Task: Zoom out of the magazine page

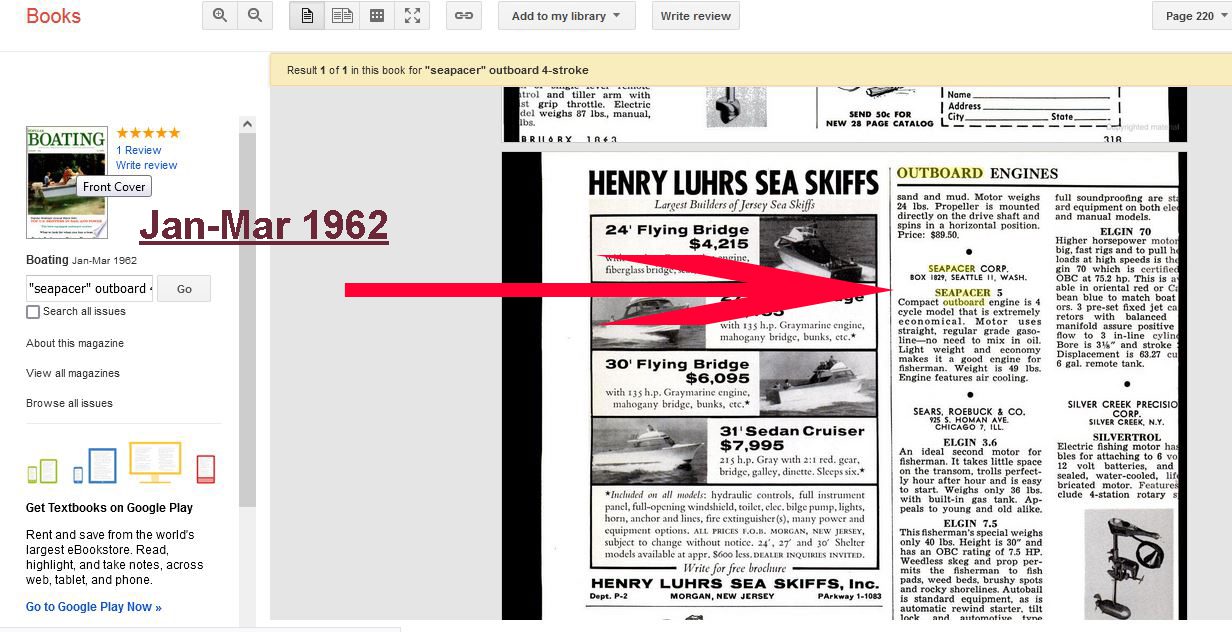Action: pyautogui.click(x=255, y=16)
